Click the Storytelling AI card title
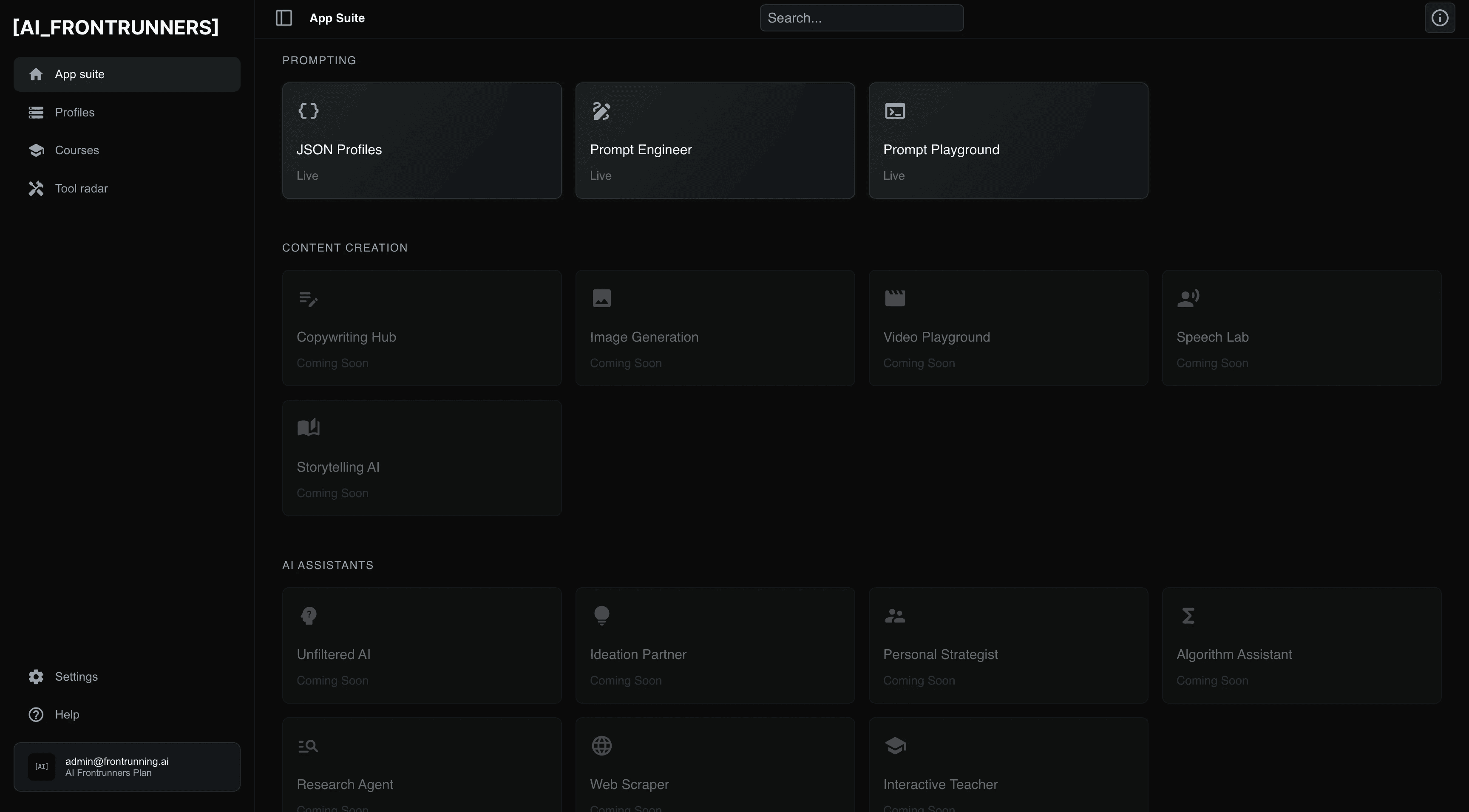This screenshot has height=812, width=1469. coord(338,467)
